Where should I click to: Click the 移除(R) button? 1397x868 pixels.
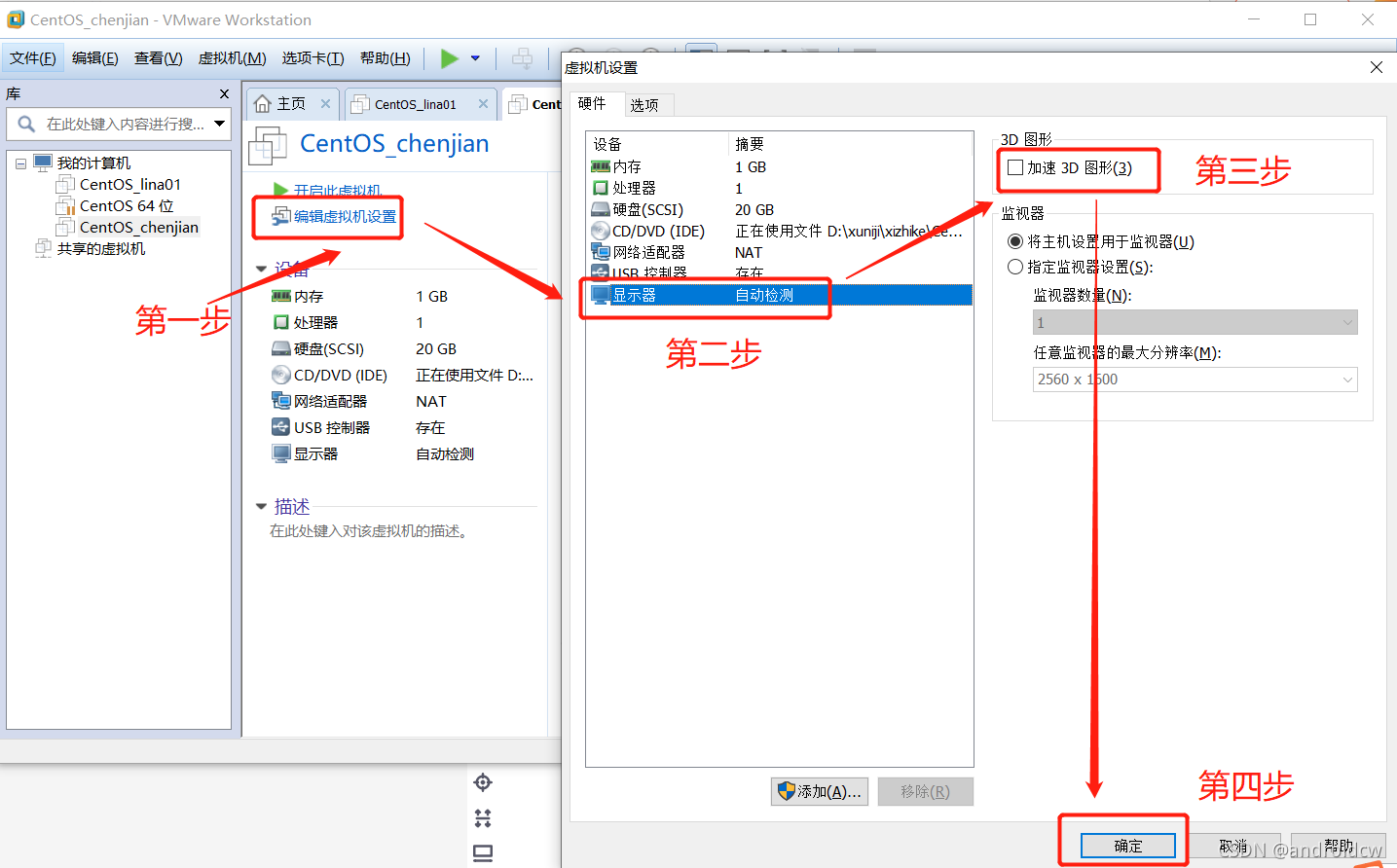925,792
